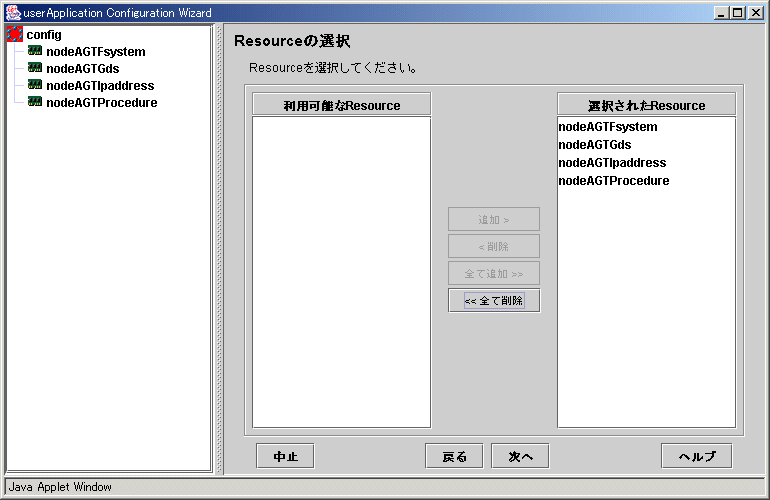Select nodeAGTFsystem label in the tree

[96, 52]
